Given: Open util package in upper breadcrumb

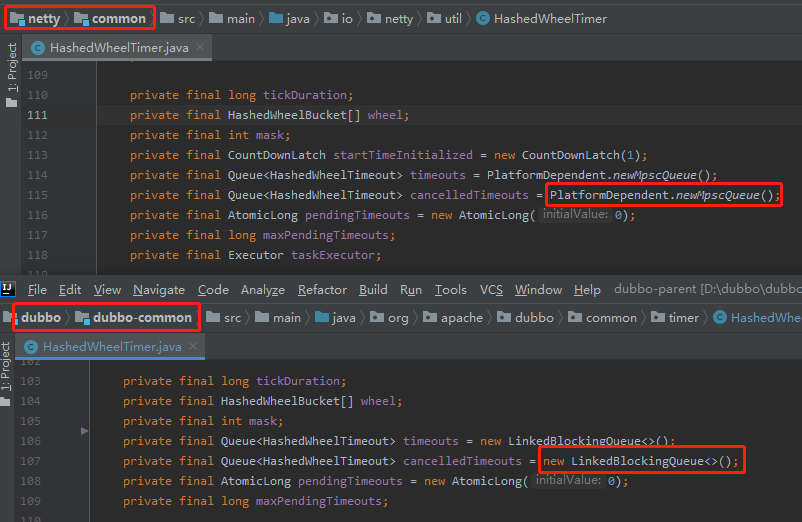Looking at the screenshot, I should [x=444, y=19].
